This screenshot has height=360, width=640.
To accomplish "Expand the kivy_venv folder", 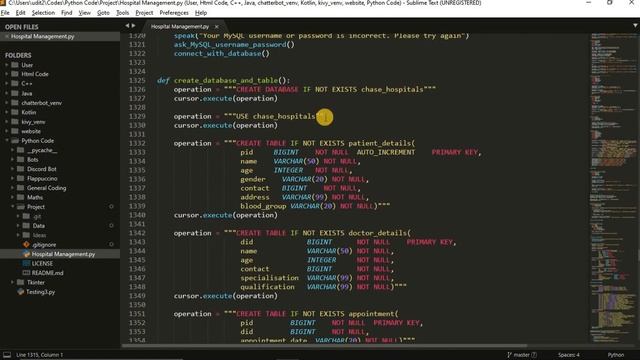I will point(7,122).
